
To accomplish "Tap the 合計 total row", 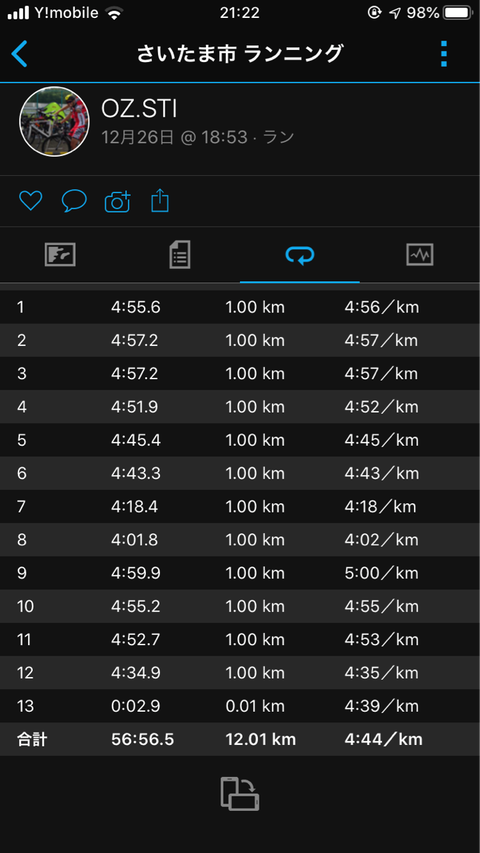I will tap(240, 739).
